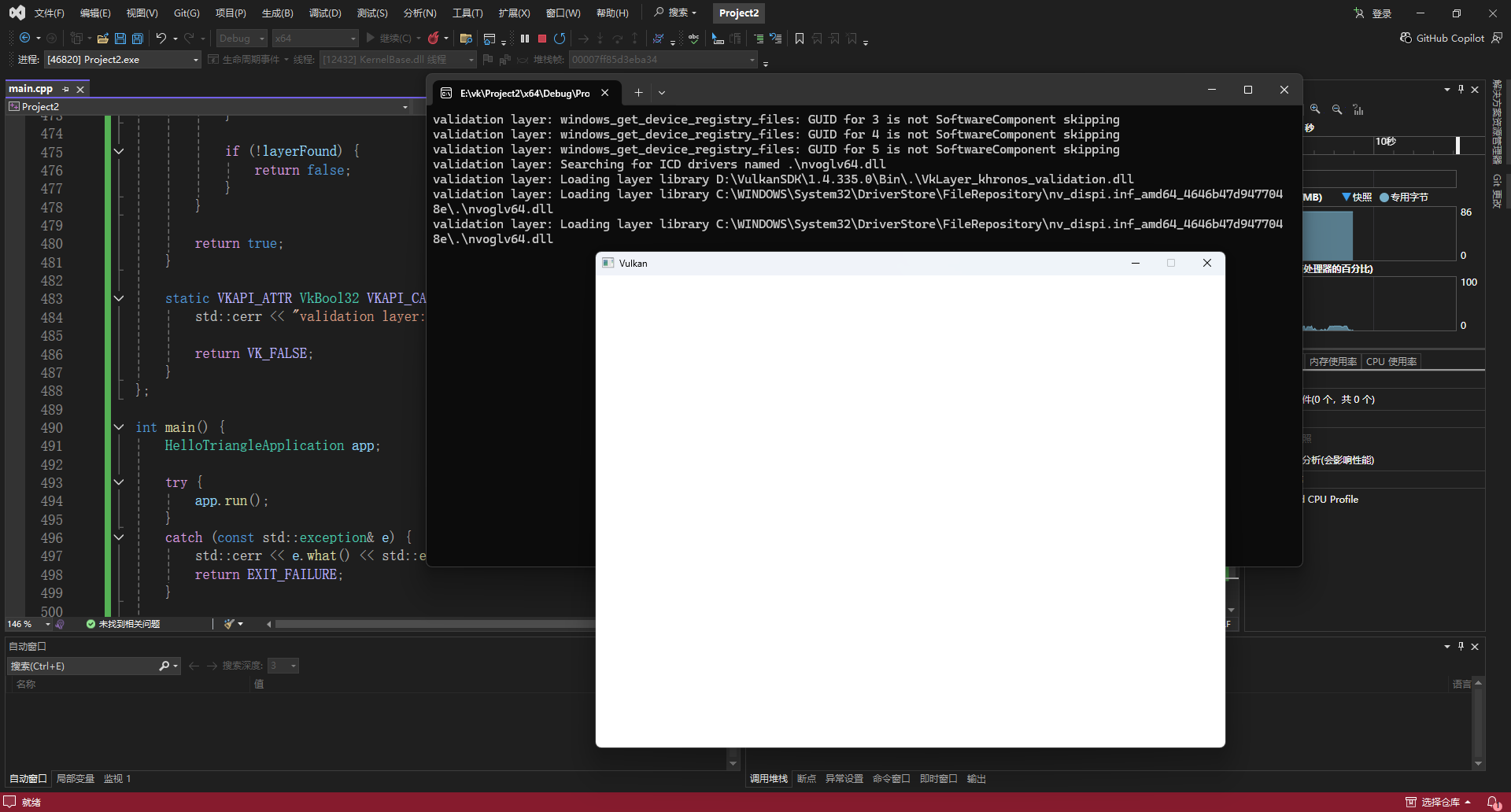
Task: Click the 搜索 search box in title bar
Action: [675, 13]
